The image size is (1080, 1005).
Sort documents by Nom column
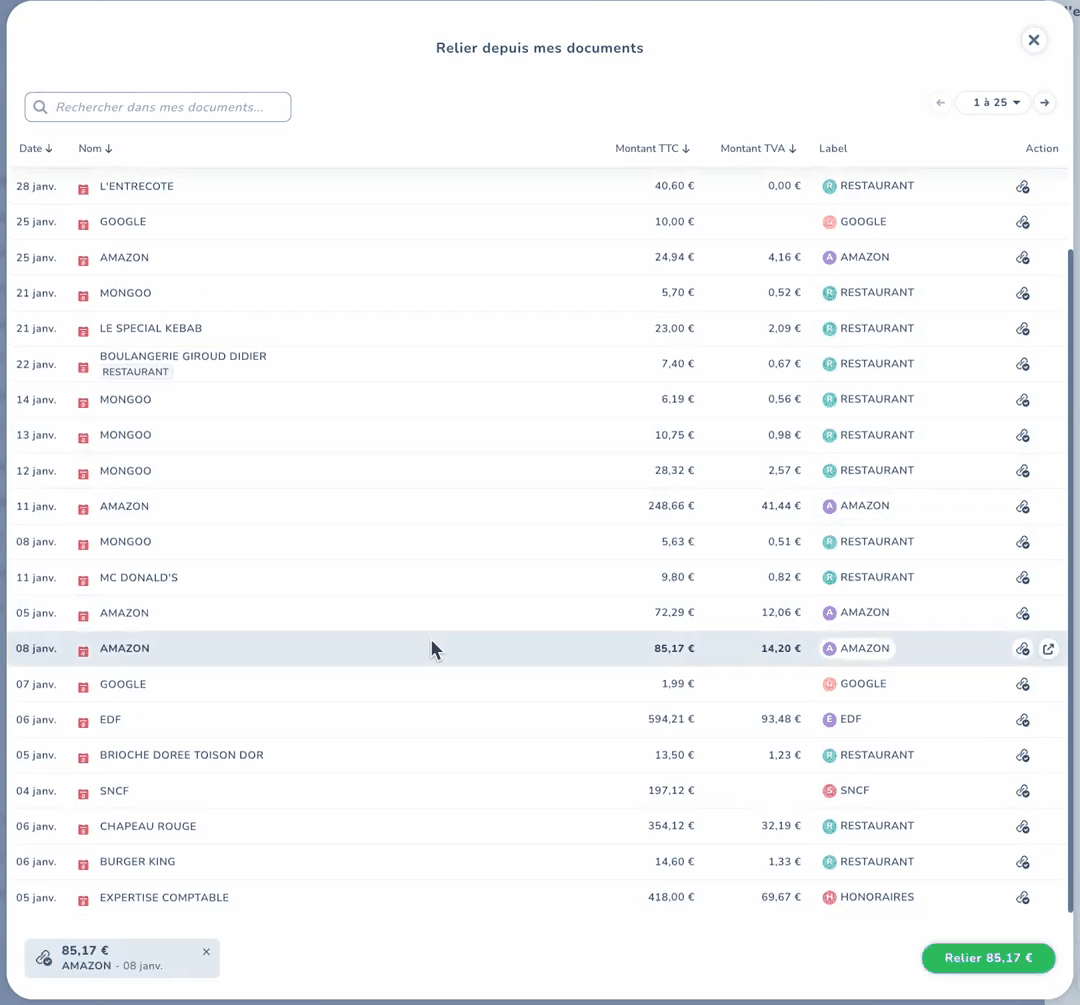pyautogui.click(x=95, y=148)
